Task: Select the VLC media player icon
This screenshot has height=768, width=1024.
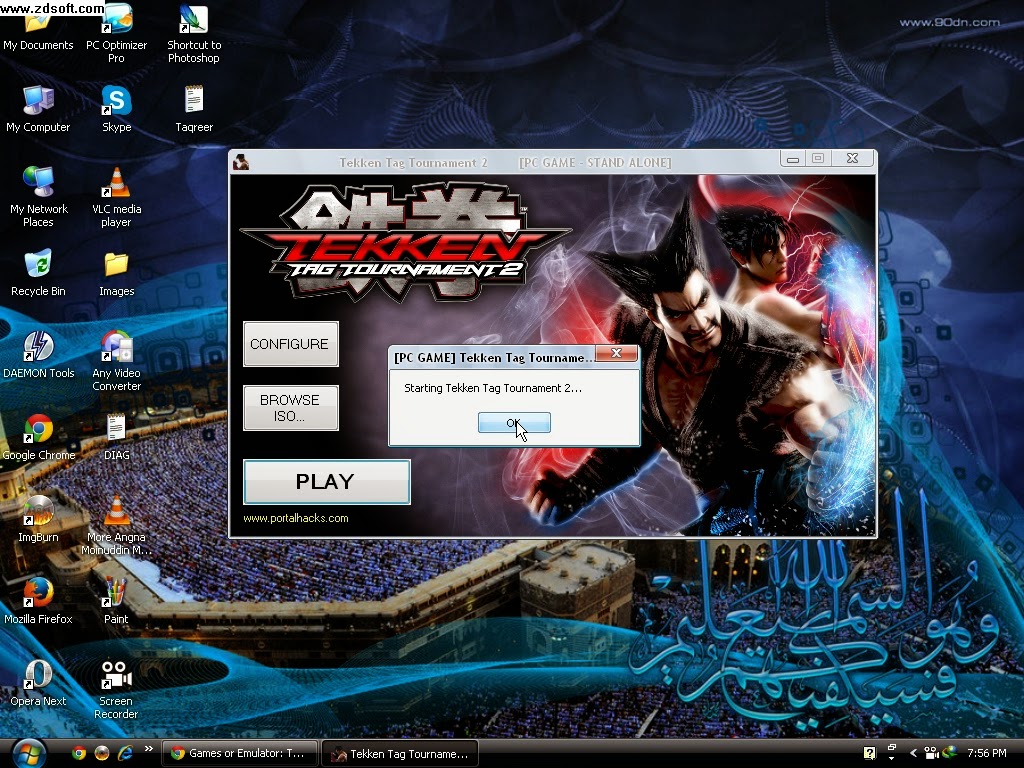Action: (116, 197)
